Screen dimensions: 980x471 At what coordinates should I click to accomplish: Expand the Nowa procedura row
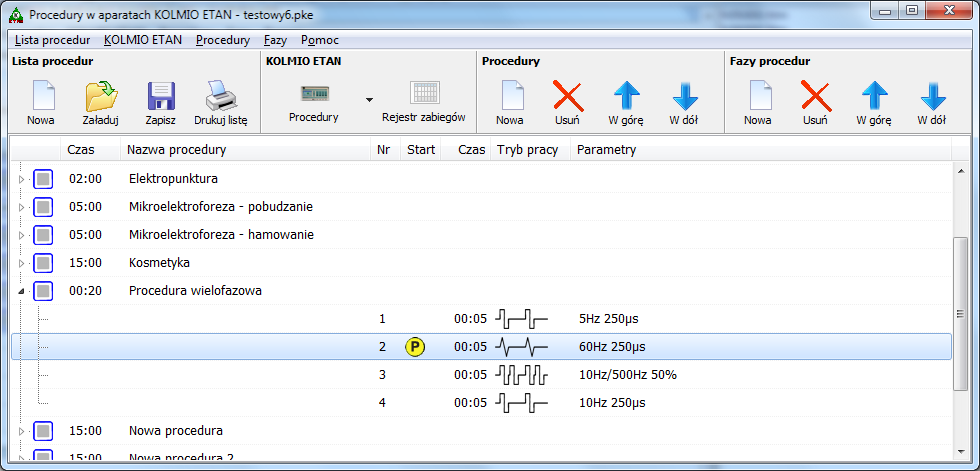(22, 431)
